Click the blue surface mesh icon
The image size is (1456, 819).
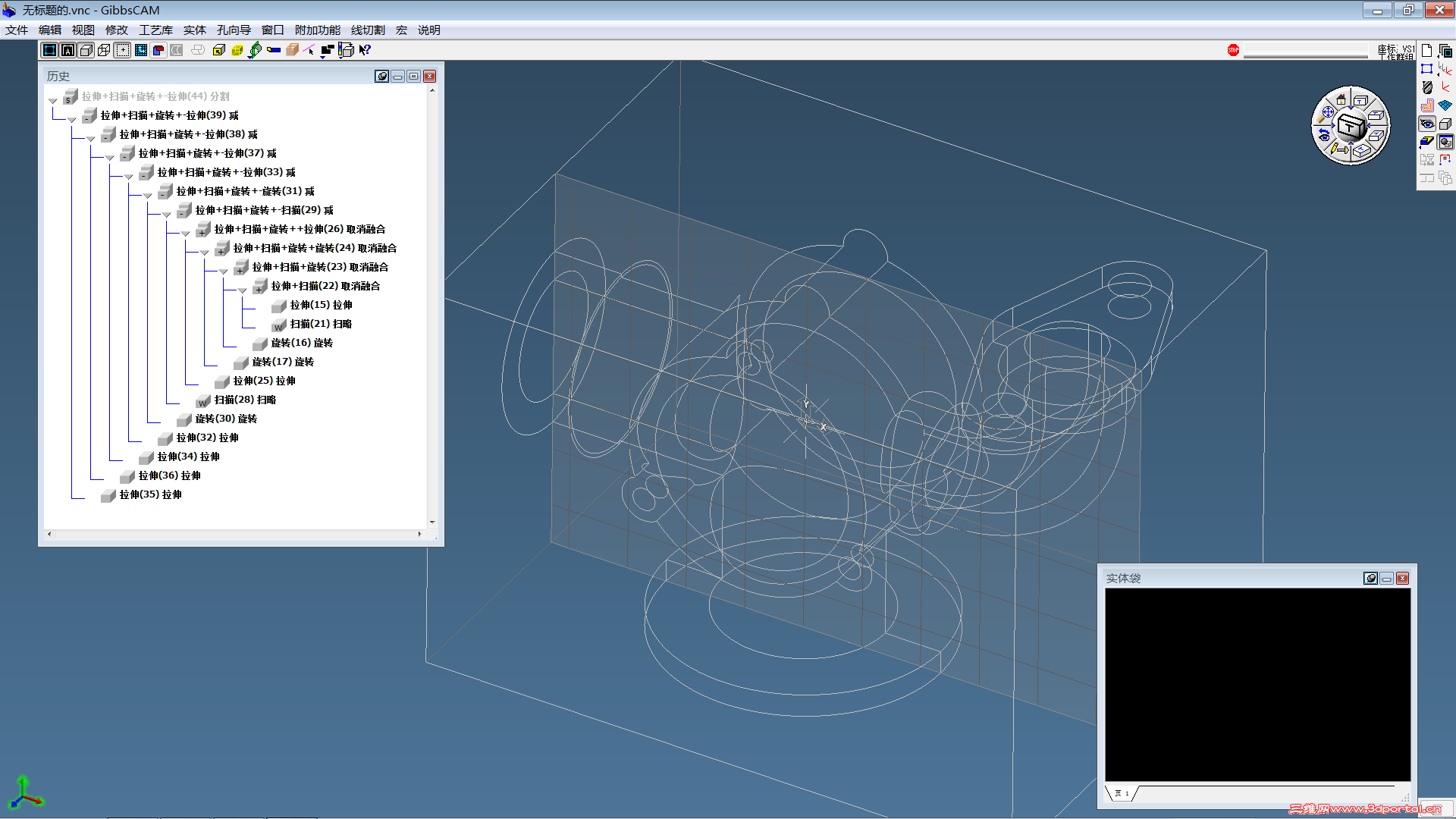click(x=1445, y=105)
